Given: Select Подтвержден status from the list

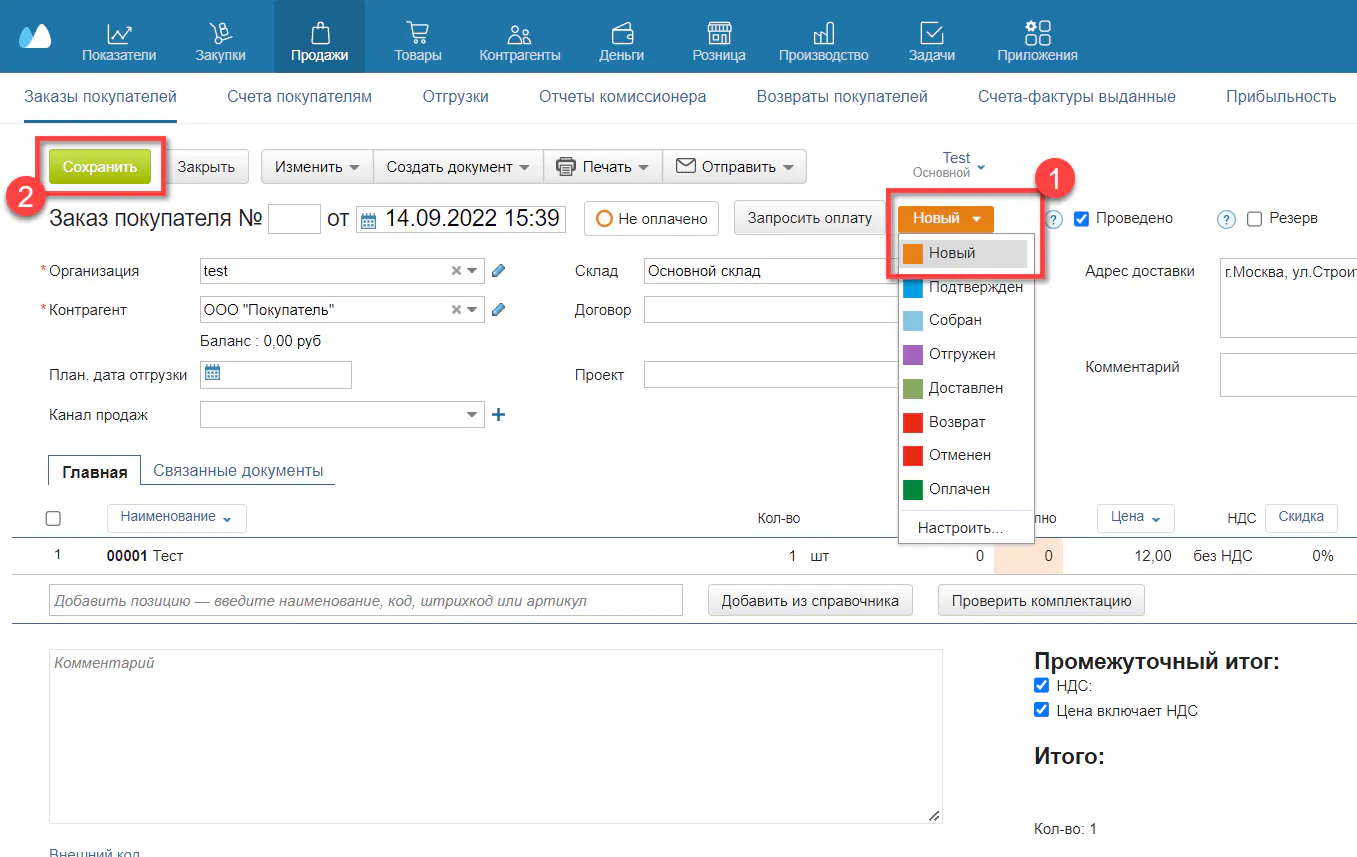Looking at the screenshot, I should pyautogui.click(x=974, y=287).
